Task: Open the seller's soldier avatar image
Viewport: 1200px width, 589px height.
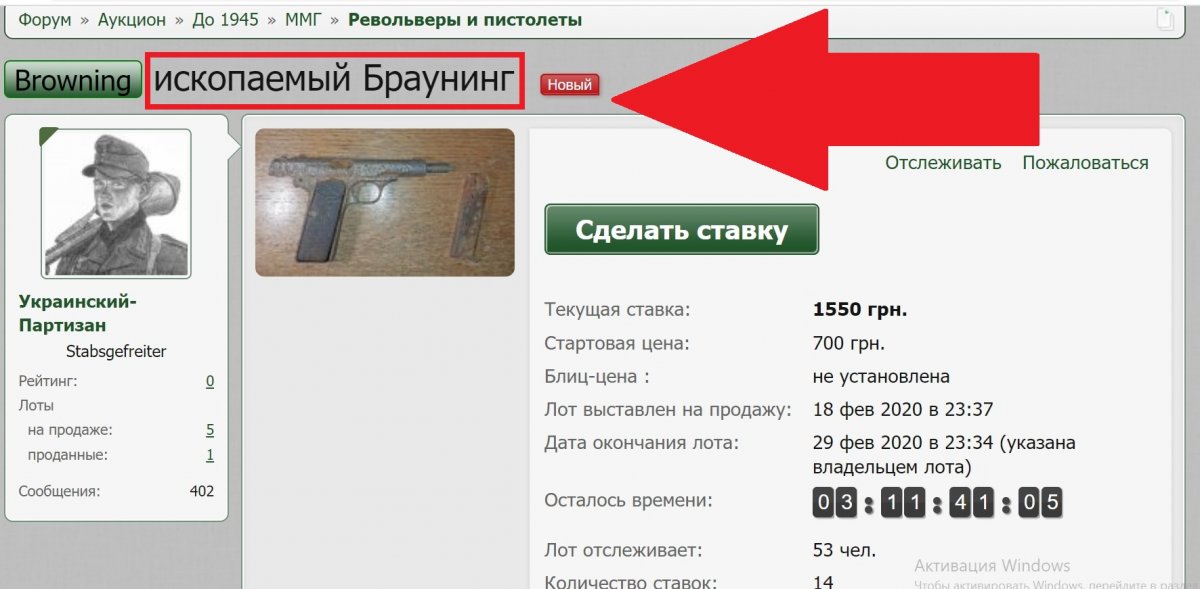Action: click(116, 203)
